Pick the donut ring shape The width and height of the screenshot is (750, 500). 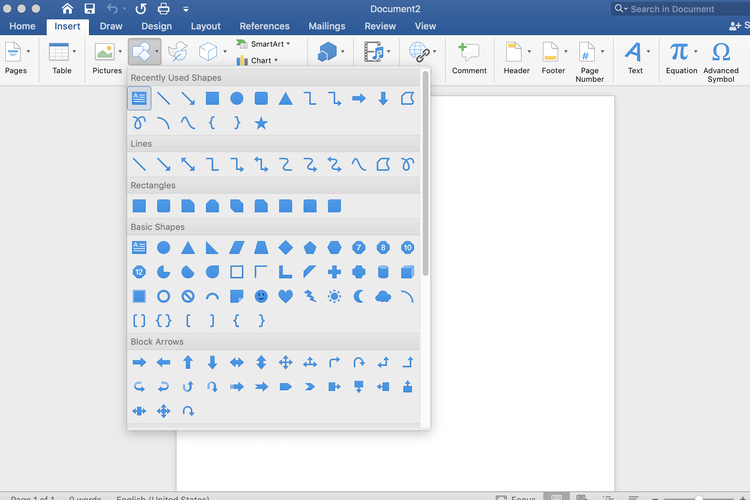click(x=164, y=296)
